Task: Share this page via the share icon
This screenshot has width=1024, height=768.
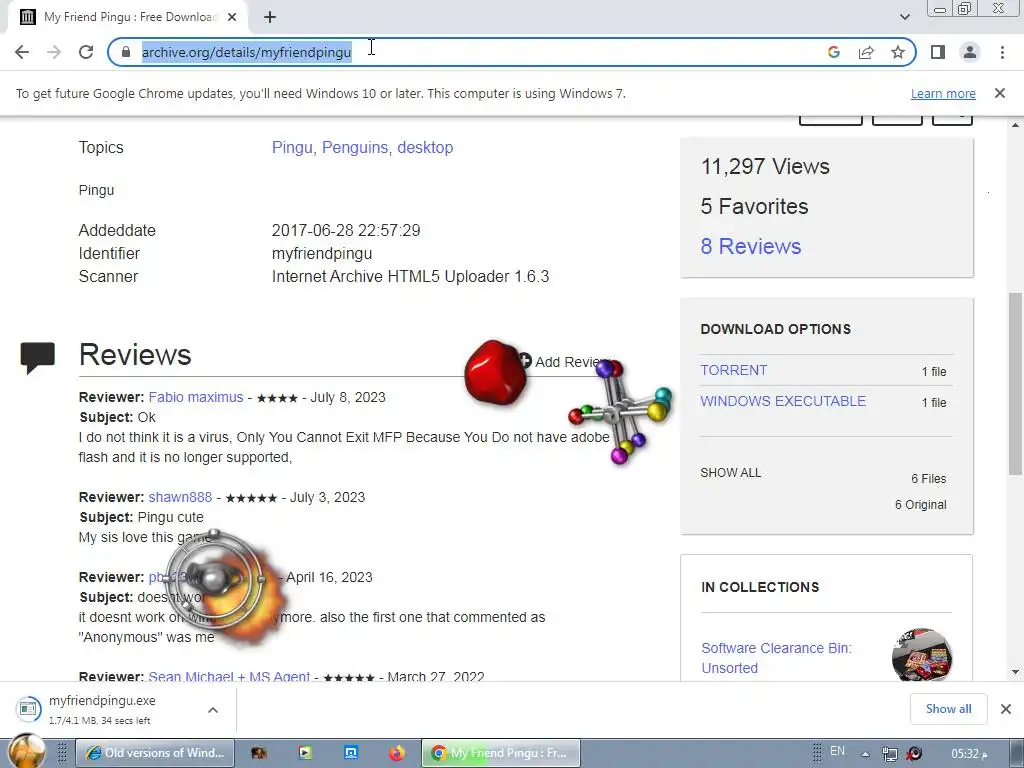Action: tap(866, 52)
